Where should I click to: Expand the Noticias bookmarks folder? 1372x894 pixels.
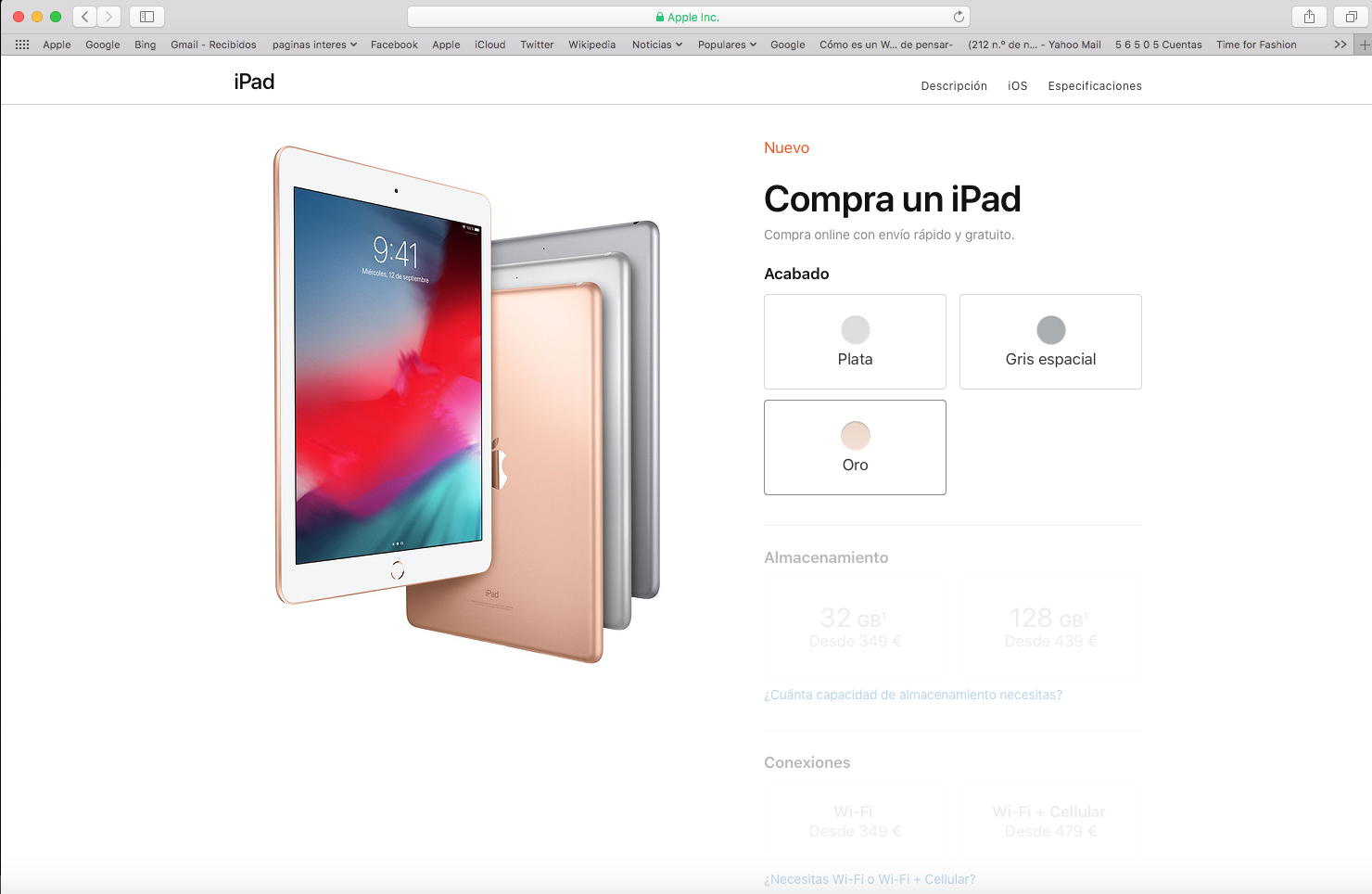pos(656,45)
